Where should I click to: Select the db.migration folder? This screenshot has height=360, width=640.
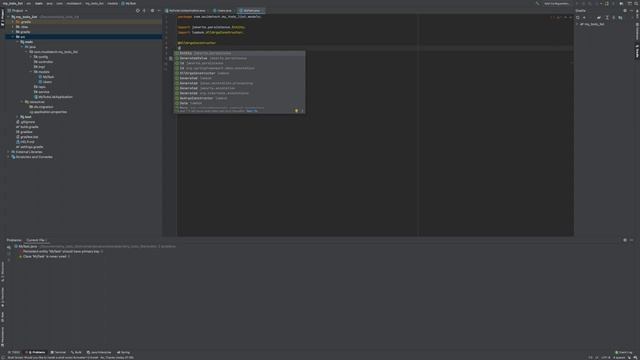pos(41,107)
